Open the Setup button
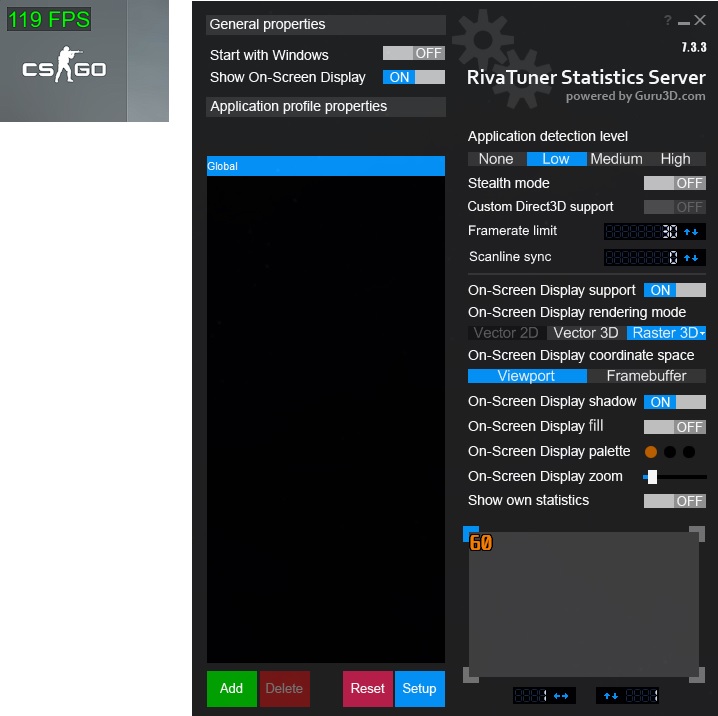The width and height of the screenshot is (718, 716). [x=419, y=689]
